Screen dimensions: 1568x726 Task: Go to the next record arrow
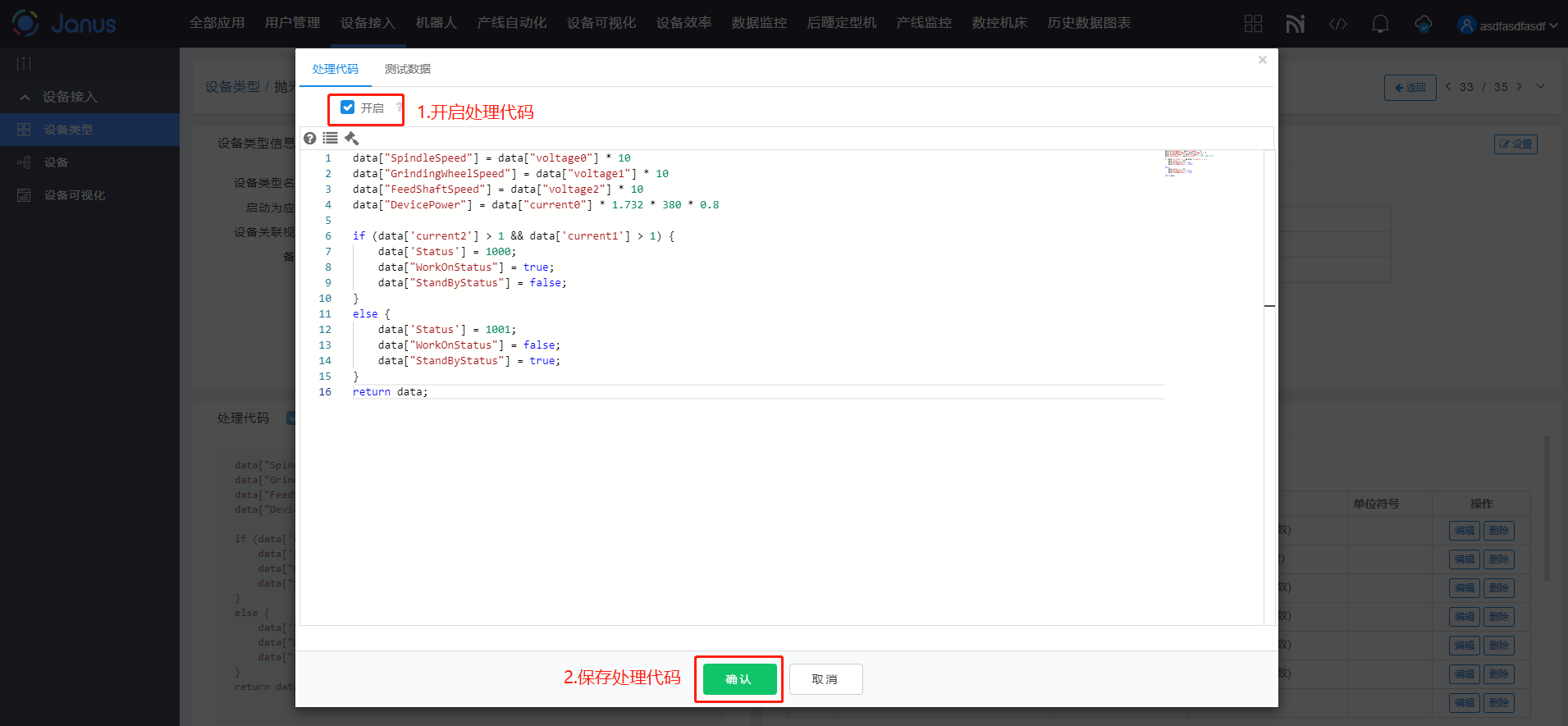click(1519, 86)
